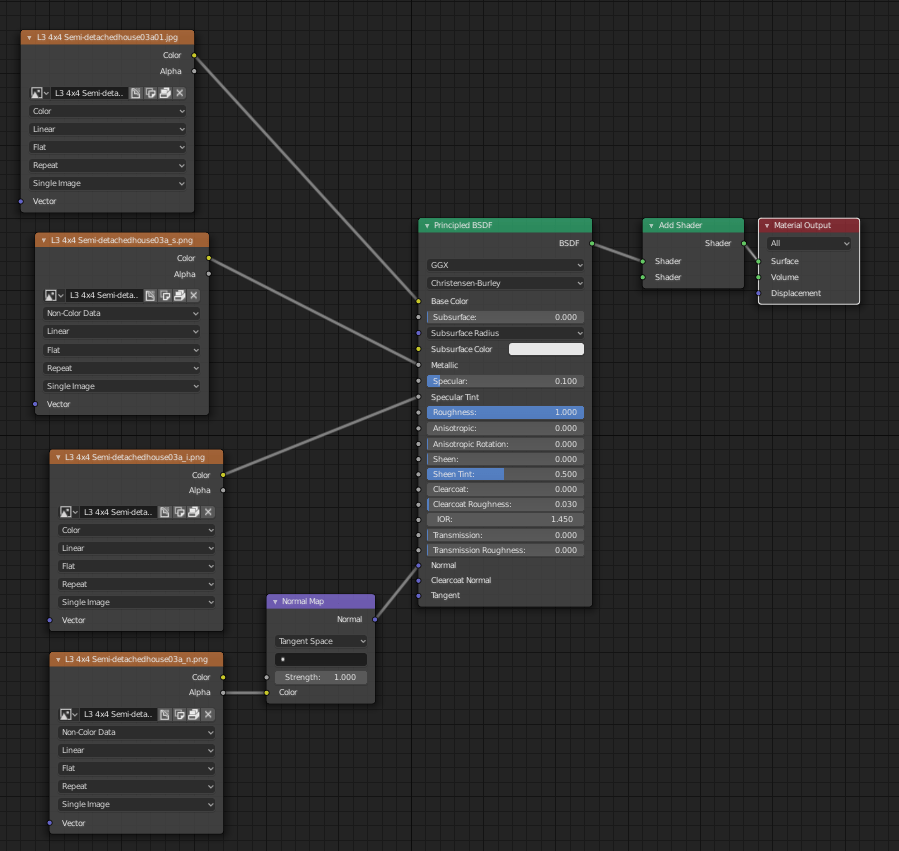Open Repeat extension dropdown in Semi-detachedhouse03a01.jpg node
This screenshot has width=899, height=851.
click(108, 165)
